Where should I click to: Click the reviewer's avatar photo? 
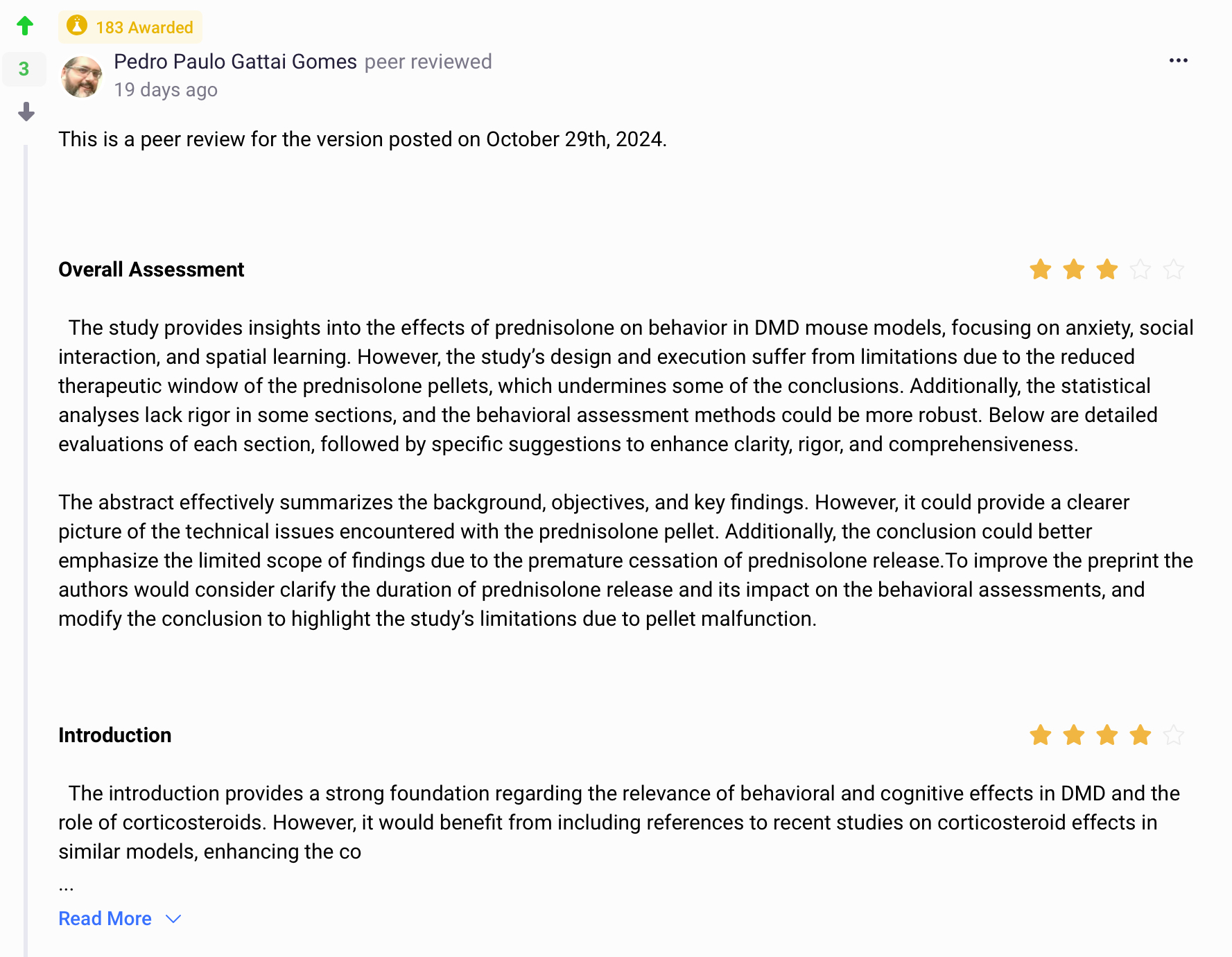82,76
